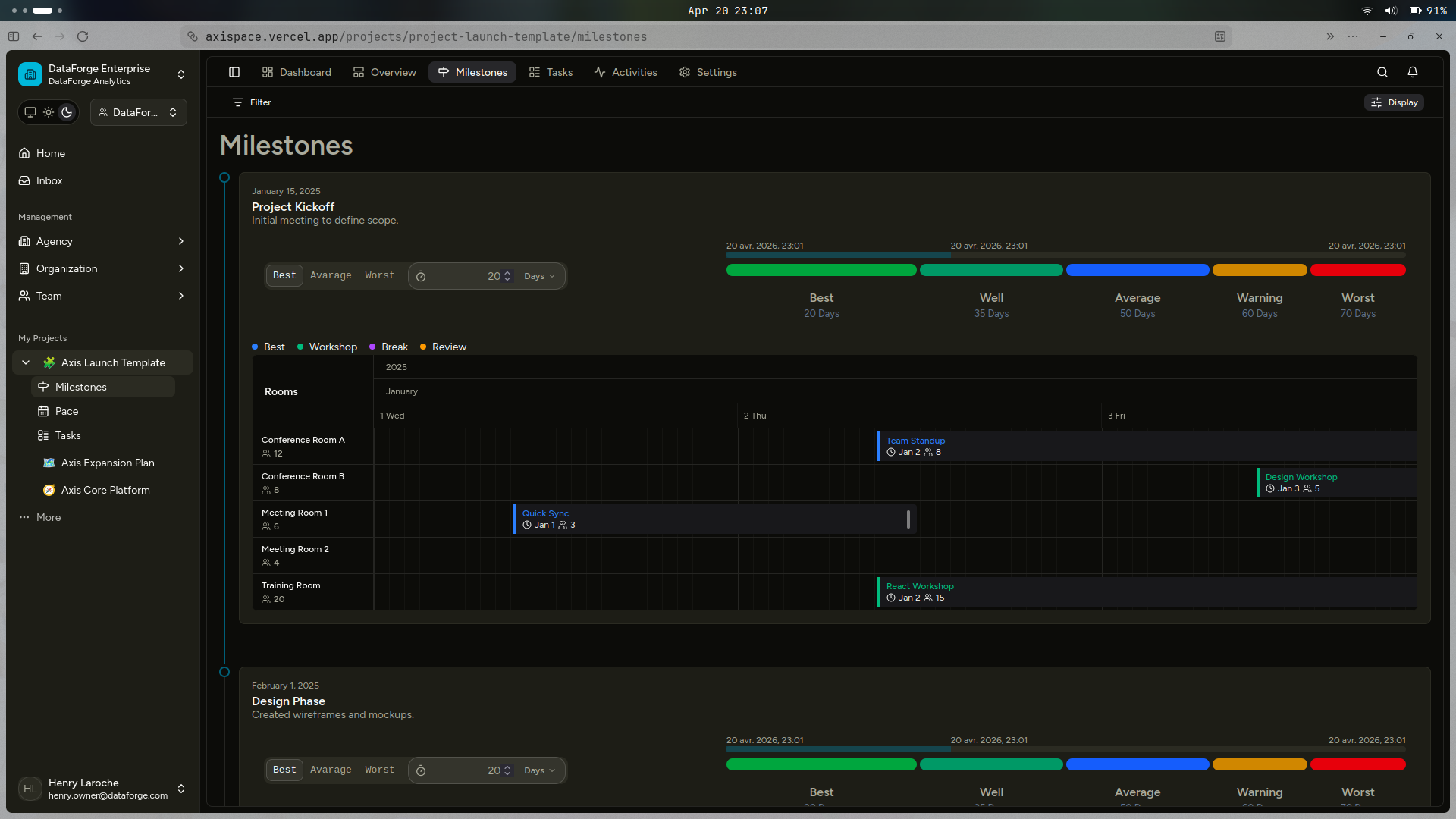
Task: Open the Display options button
Action: [x=1394, y=102]
